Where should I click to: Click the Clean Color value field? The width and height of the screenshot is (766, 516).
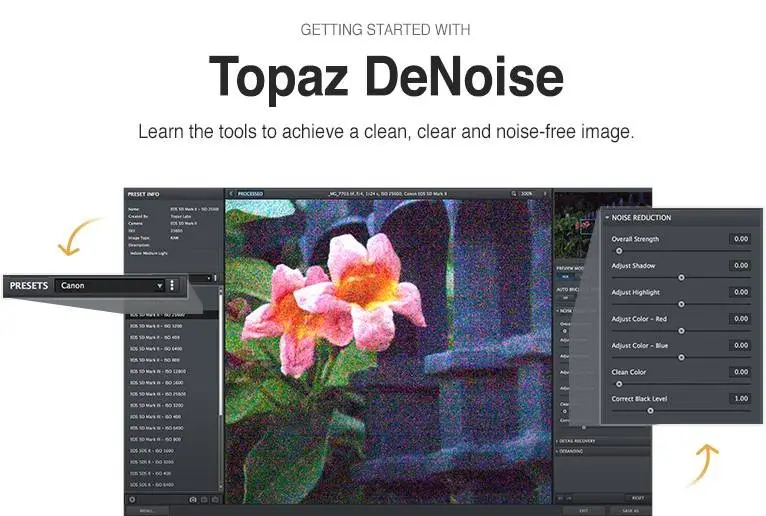pyautogui.click(x=741, y=372)
